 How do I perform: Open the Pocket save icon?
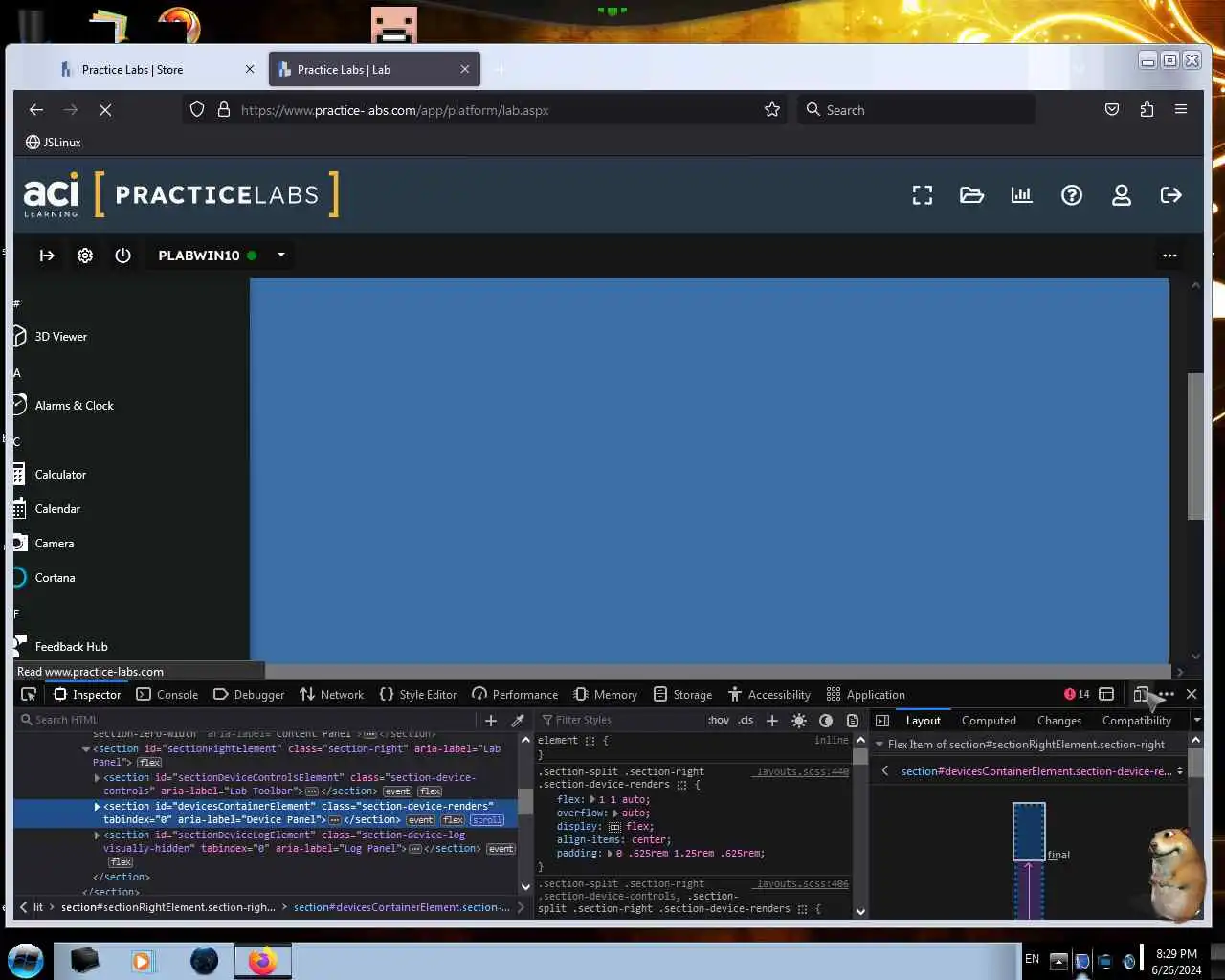coord(1112,110)
